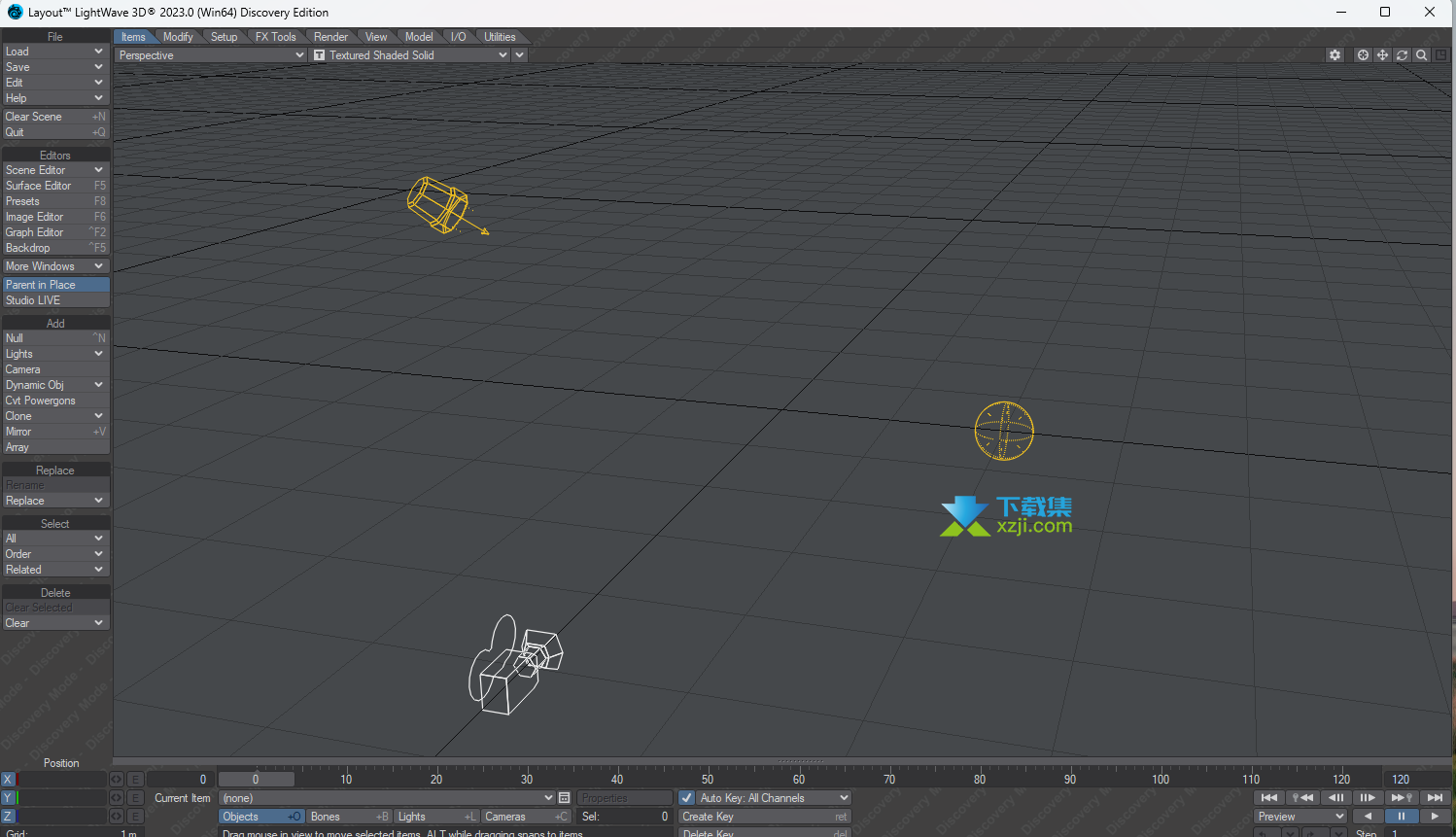Open the Render tab

click(x=330, y=37)
